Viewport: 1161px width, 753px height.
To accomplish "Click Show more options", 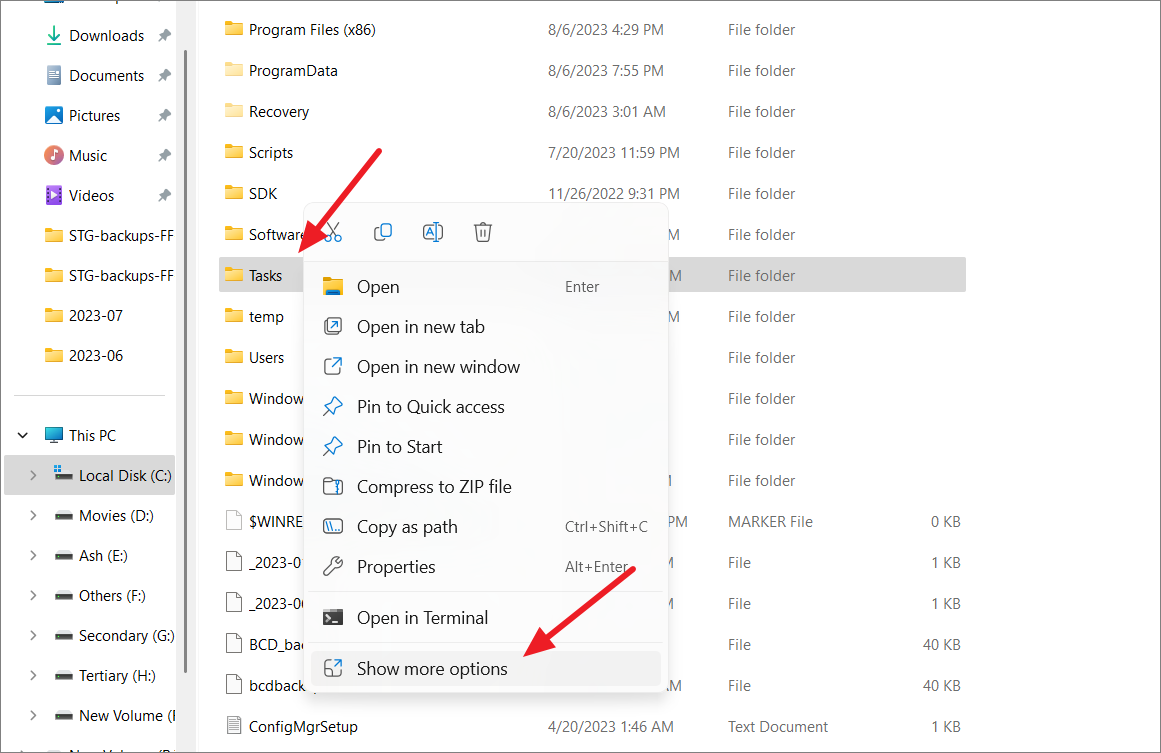I will point(432,669).
